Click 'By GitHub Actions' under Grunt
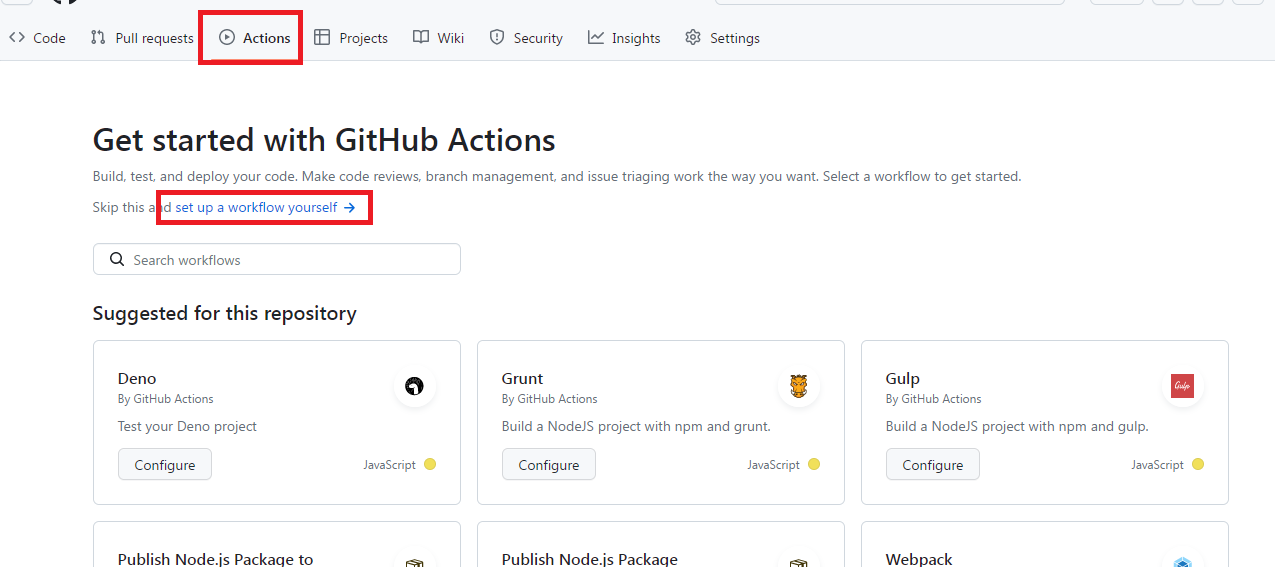The width and height of the screenshot is (1275, 567). [x=549, y=399]
